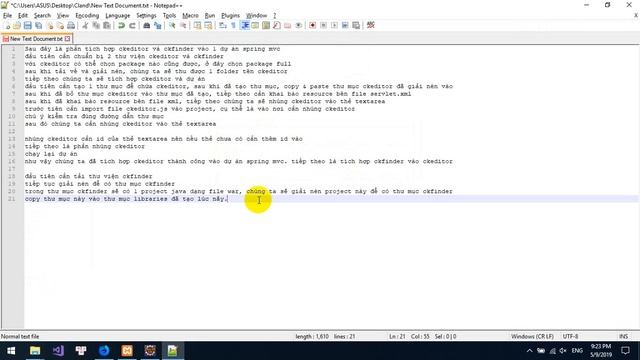The height and width of the screenshot is (360, 640).
Task: Undo the last edit via toolbar
Action: pos(121,26)
